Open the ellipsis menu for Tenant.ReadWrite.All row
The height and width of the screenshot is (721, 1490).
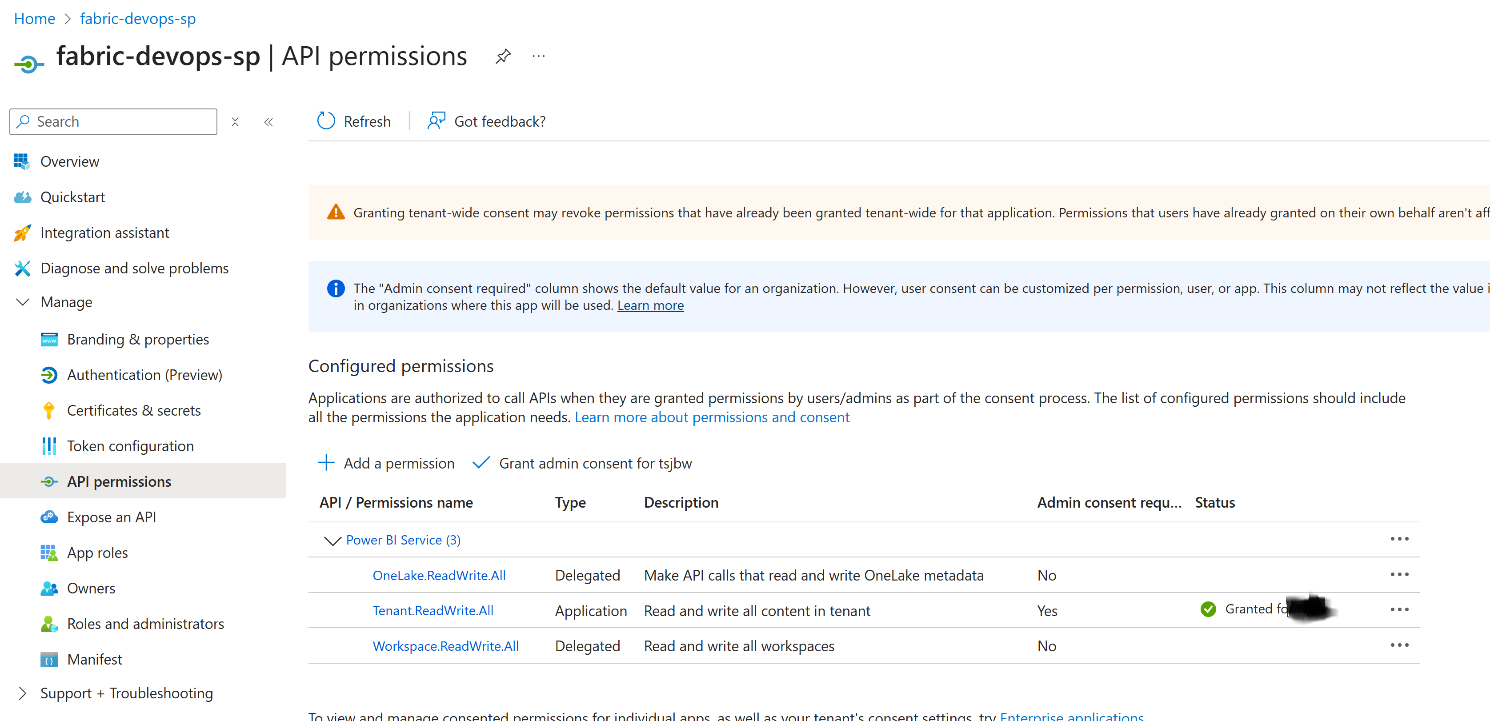pos(1399,610)
